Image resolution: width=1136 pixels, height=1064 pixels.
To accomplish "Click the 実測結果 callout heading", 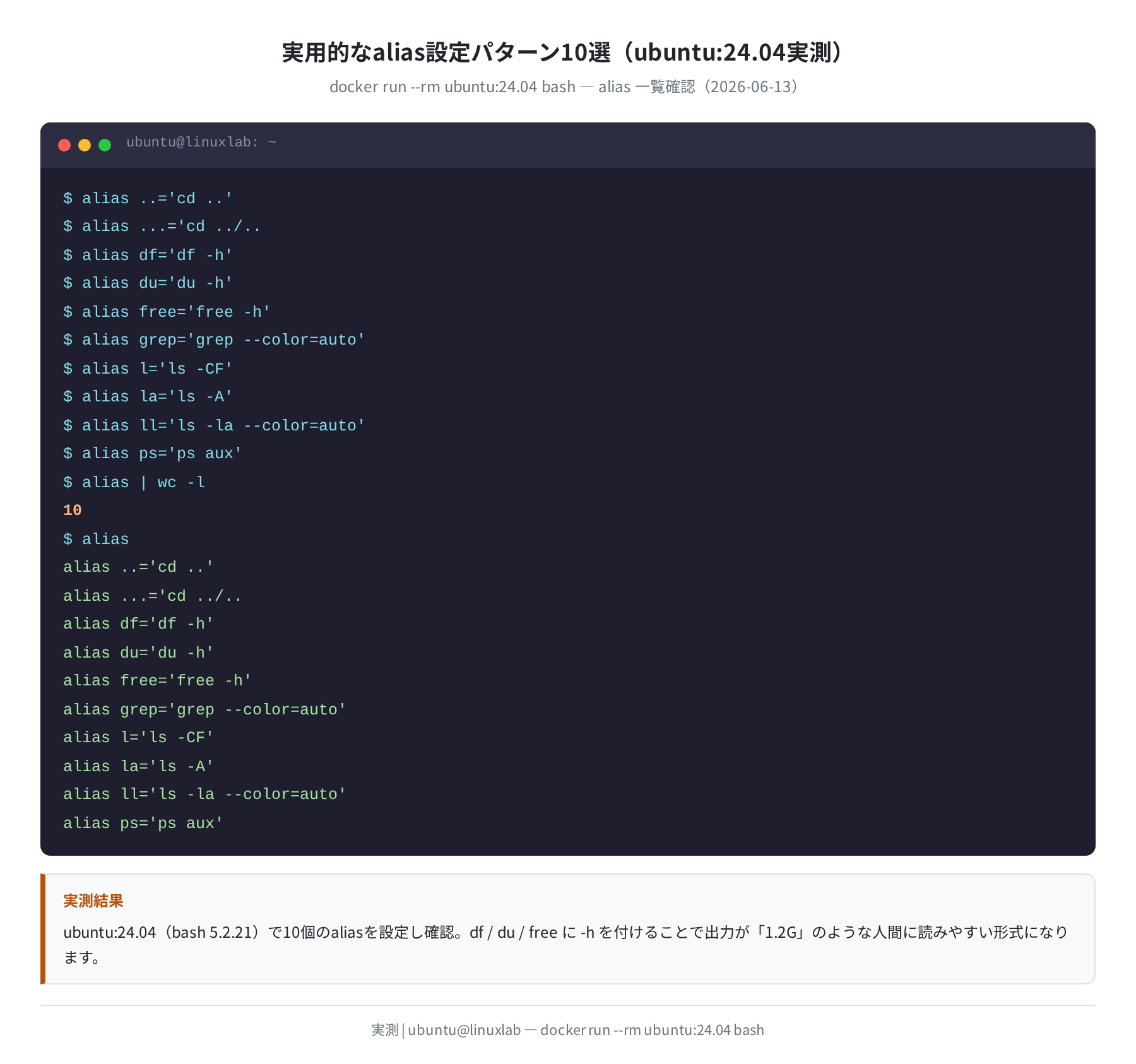I will 93,901.
